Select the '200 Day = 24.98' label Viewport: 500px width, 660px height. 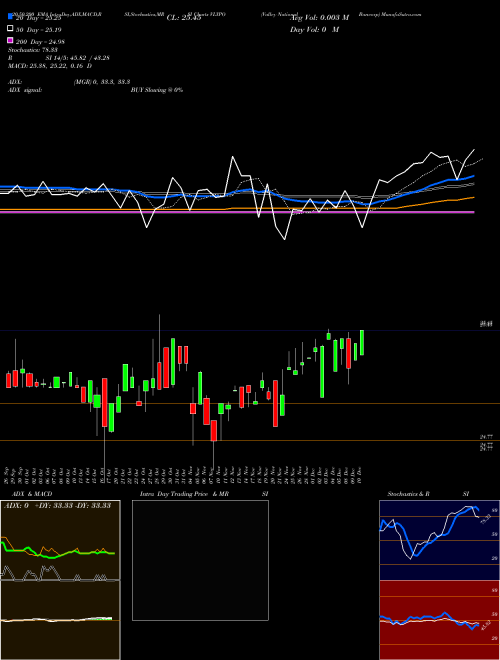click(40, 42)
